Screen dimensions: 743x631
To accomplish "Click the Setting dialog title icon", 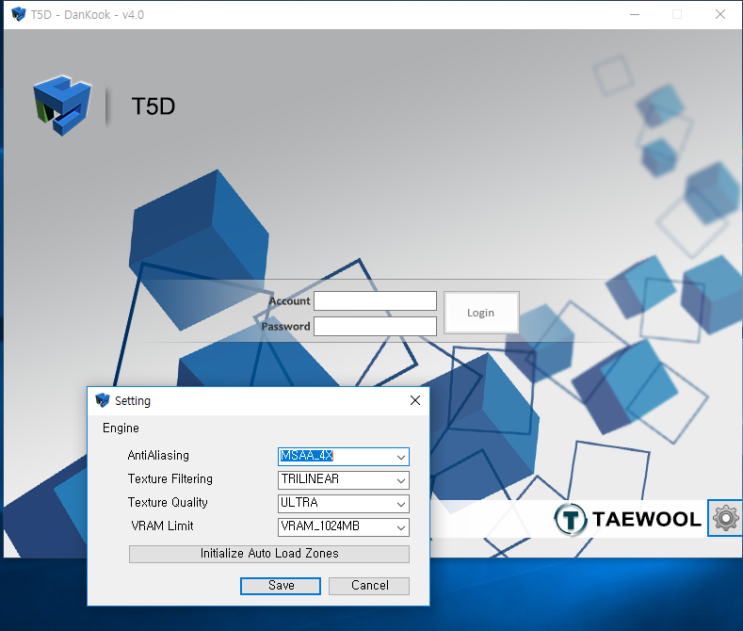I will pyautogui.click(x=102, y=400).
